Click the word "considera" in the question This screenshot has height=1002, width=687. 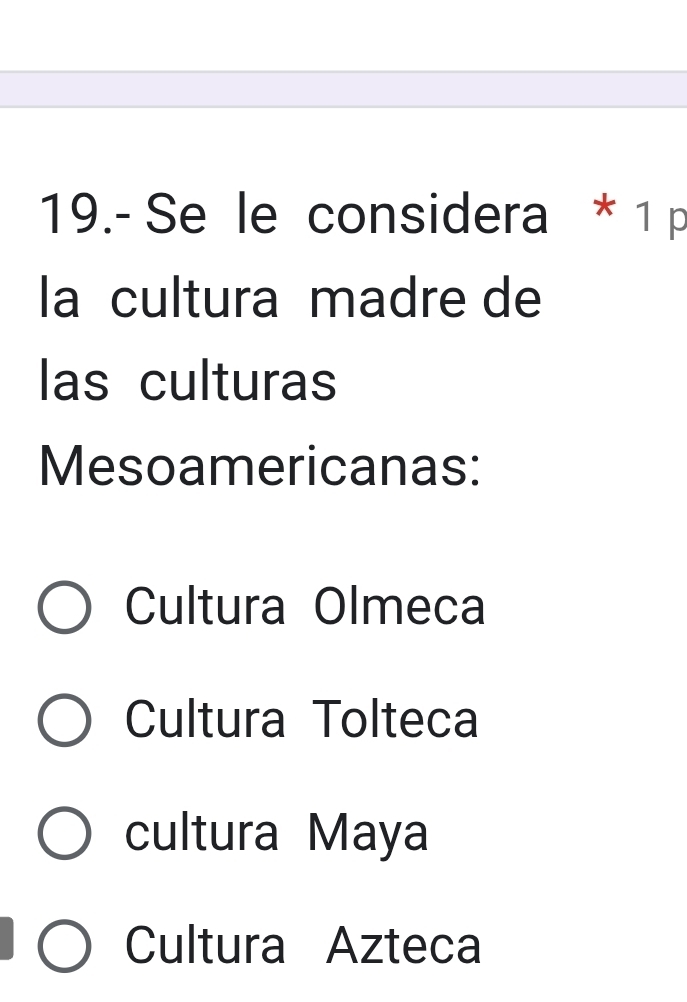click(x=428, y=217)
